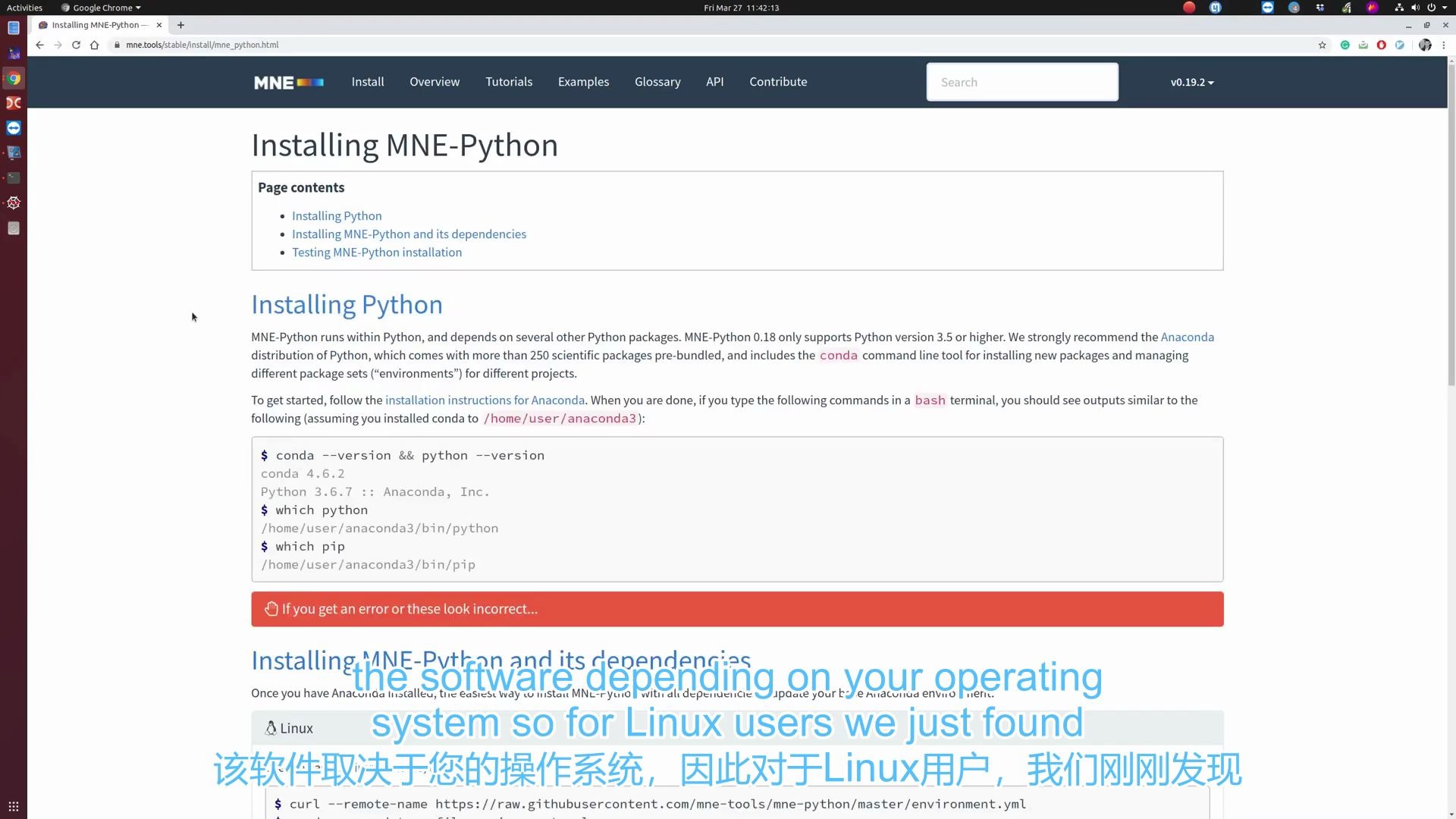Open the Contribute page
1456x819 pixels.
[x=778, y=82]
